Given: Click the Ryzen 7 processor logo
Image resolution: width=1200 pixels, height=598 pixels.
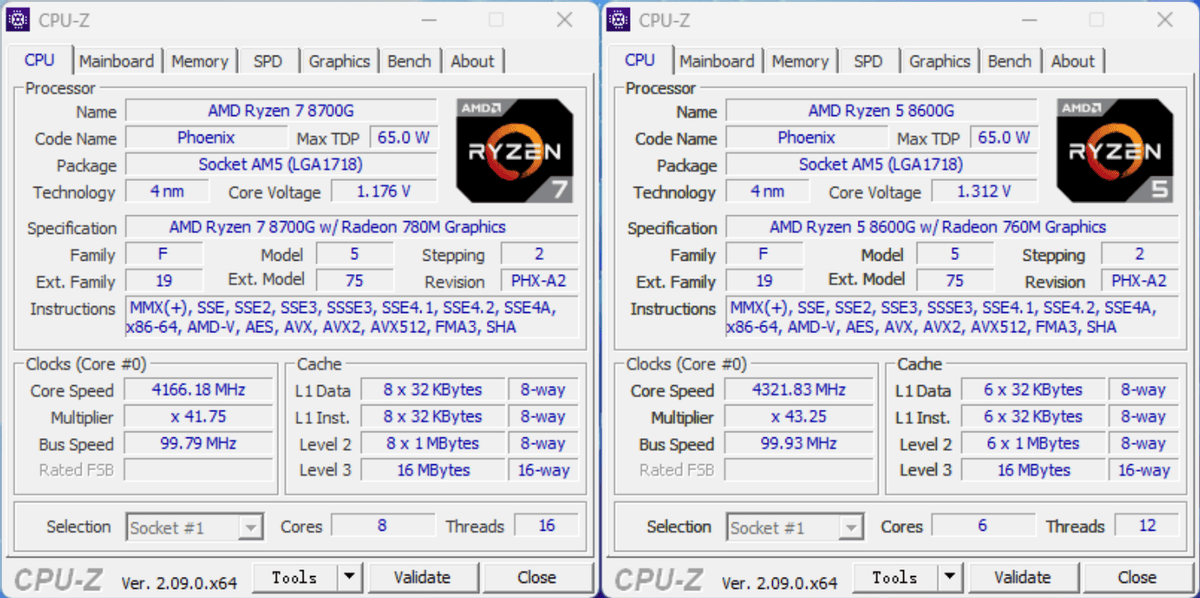Looking at the screenshot, I should 515,151.
